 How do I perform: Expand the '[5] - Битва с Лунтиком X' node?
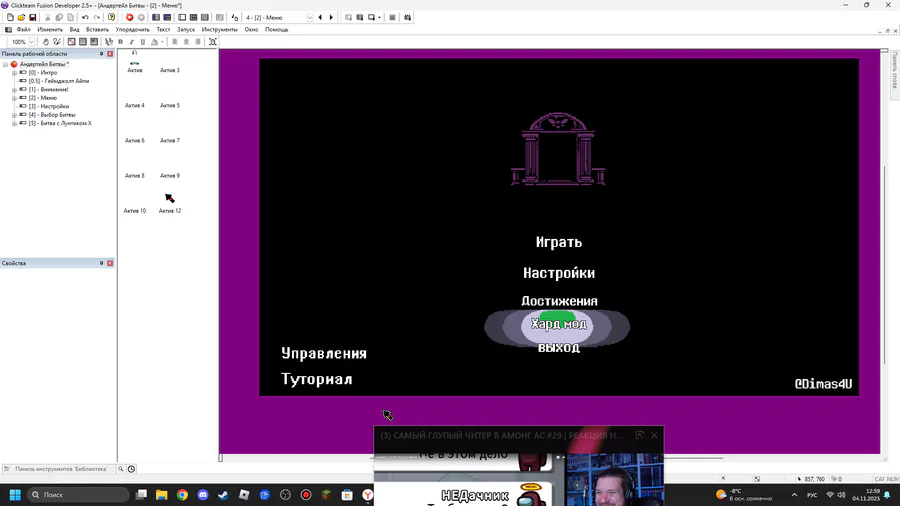pyautogui.click(x=14, y=123)
